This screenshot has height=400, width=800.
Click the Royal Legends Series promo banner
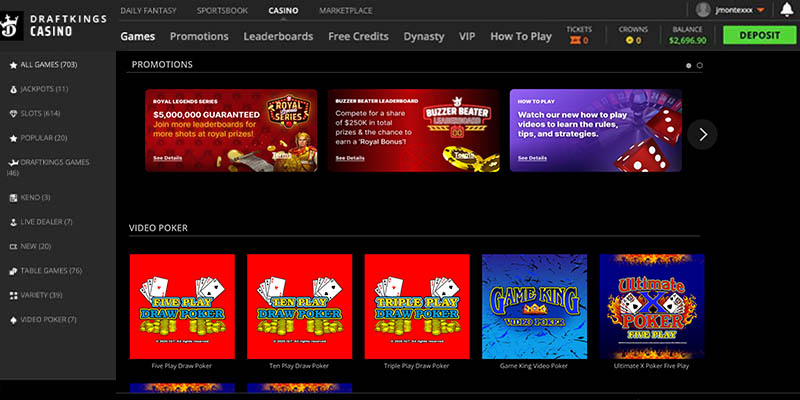point(231,131)
